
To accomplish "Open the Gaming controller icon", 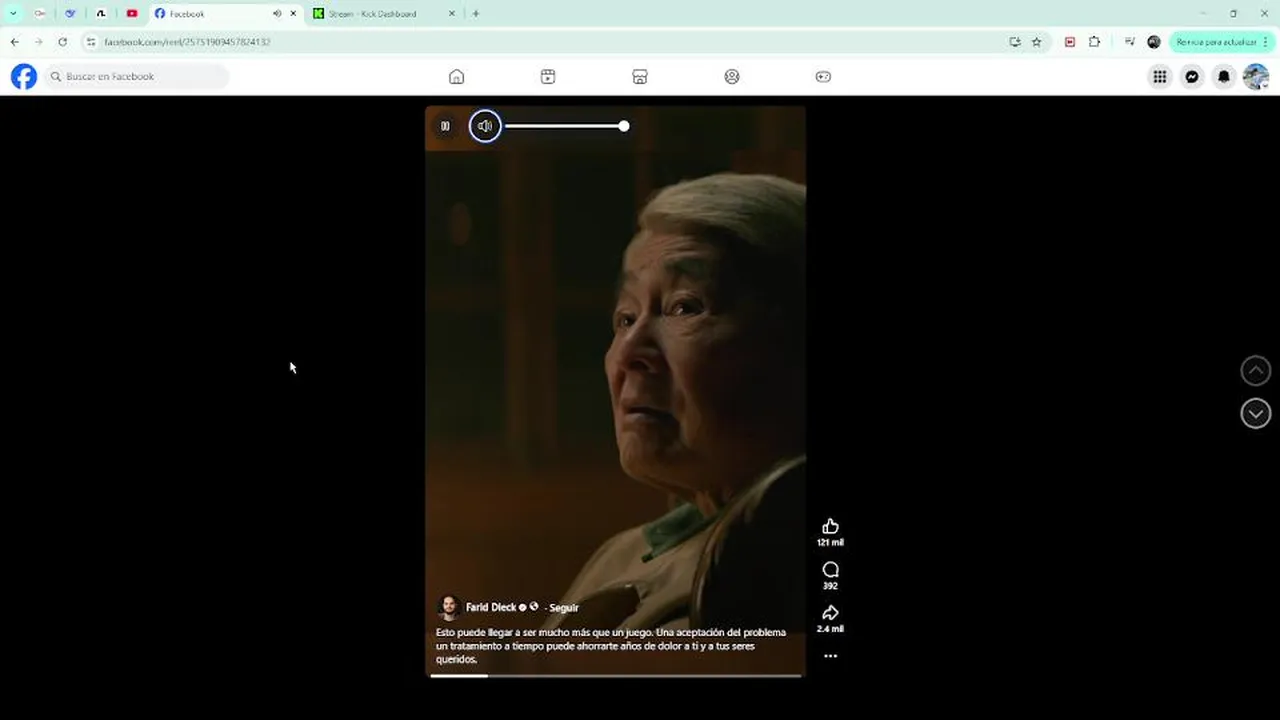I will [823, 77].
